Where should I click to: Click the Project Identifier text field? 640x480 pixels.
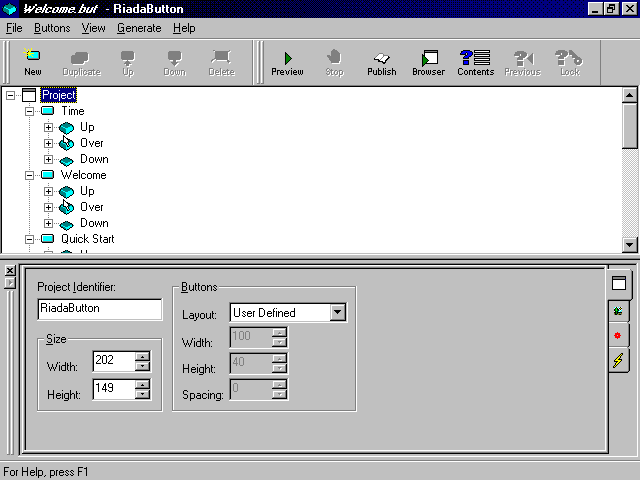[99, 310]
